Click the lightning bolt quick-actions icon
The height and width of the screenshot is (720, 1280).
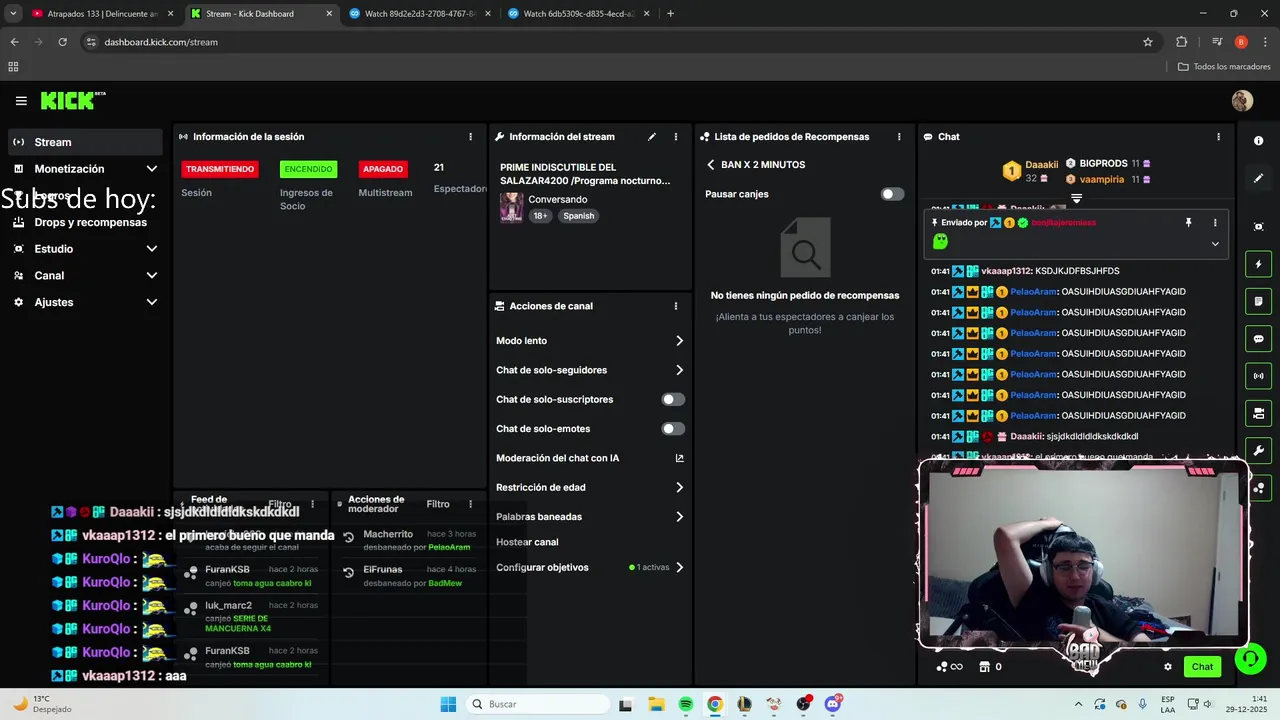1259,264
